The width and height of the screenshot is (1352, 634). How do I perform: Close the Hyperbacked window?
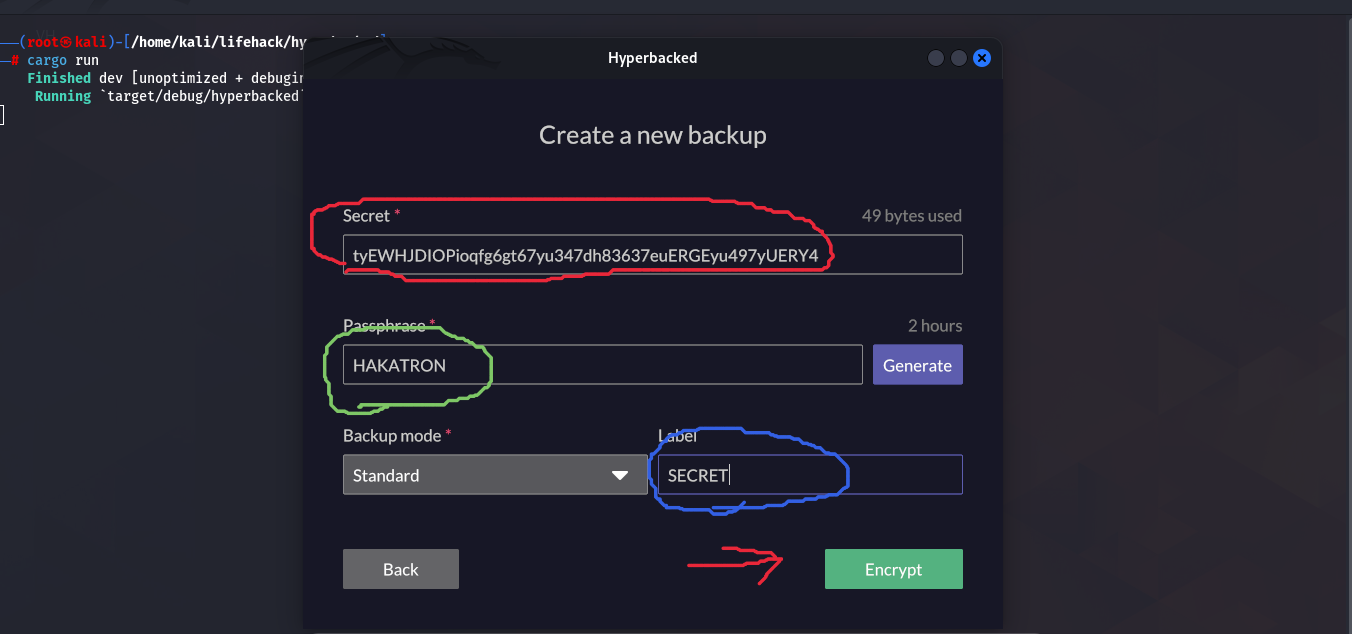[x=982, y=58]
